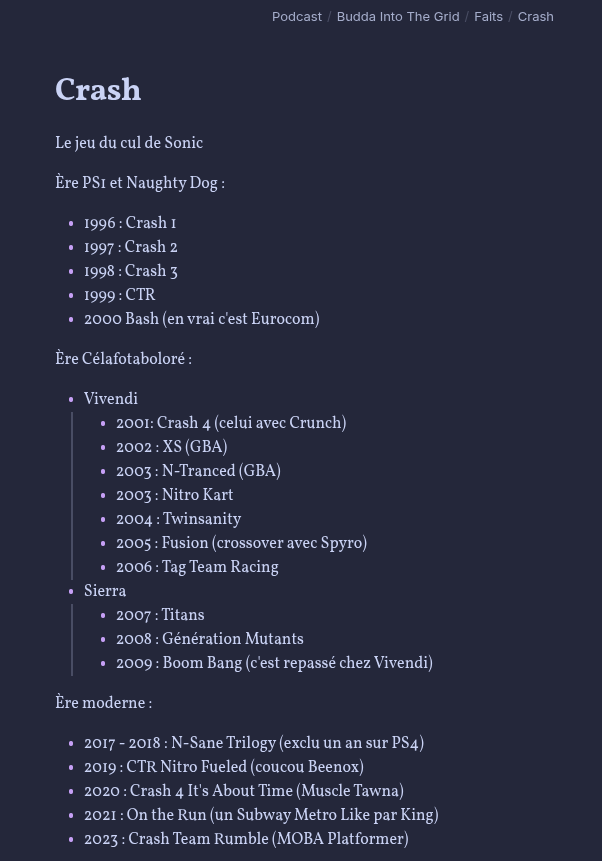The width and height of the screenshot is (602, 861).
Task: Open the Podcast breadcrumb link
Action: tap(296, 16)
